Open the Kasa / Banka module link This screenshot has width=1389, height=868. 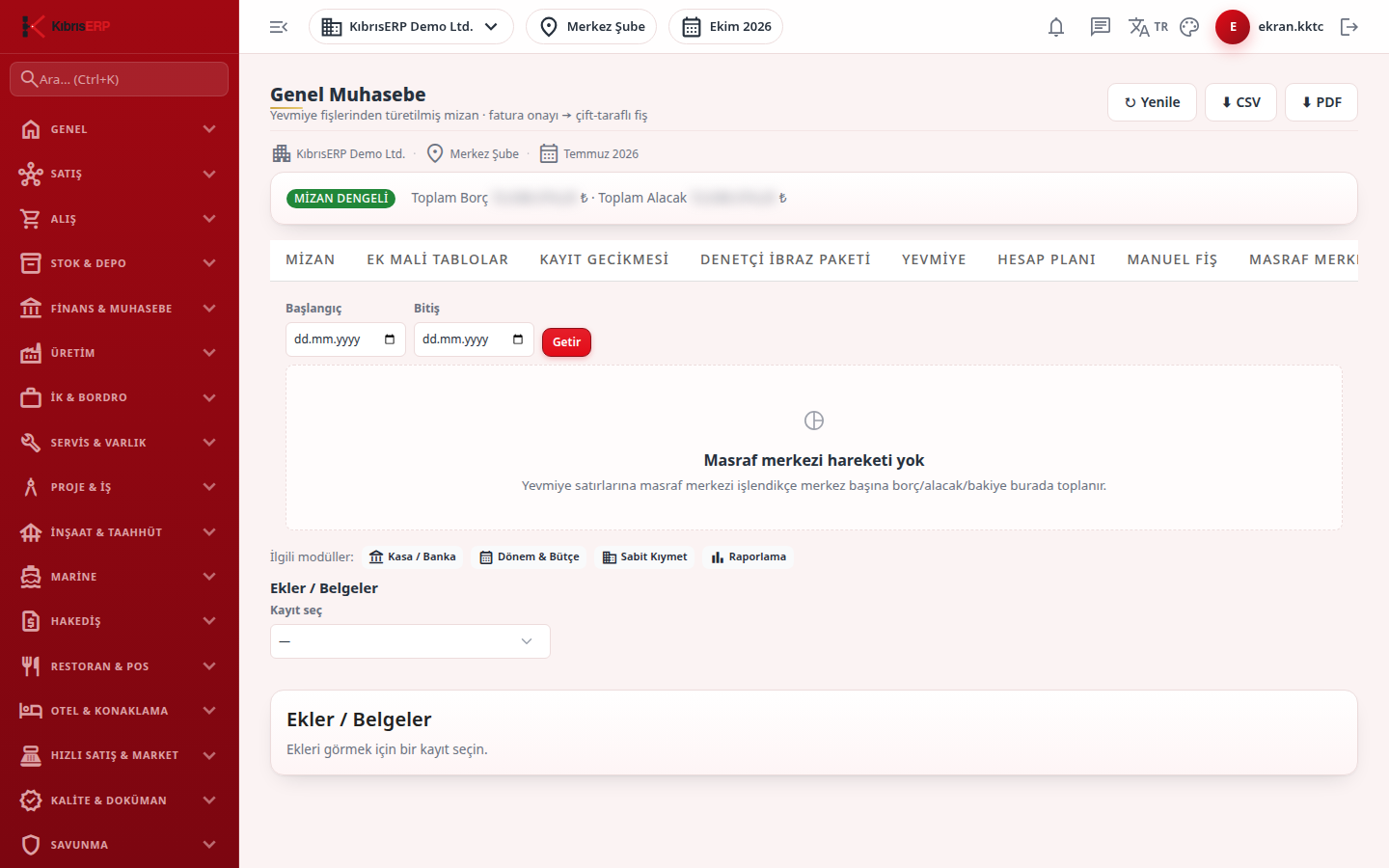[x=412, y=557]
